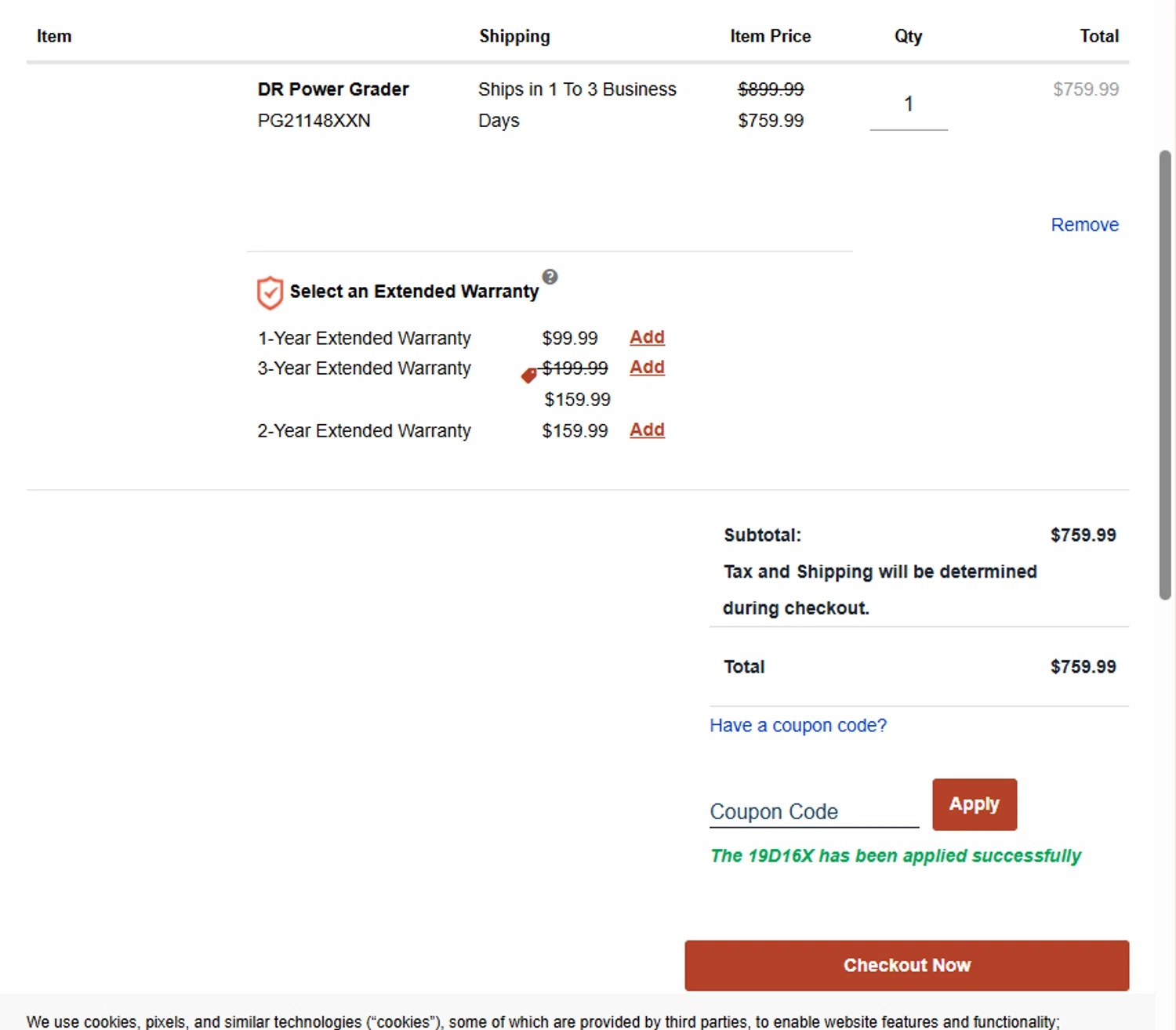Click the $759.99 item price
This screenshot has height=1030, width=1176.
771,121
